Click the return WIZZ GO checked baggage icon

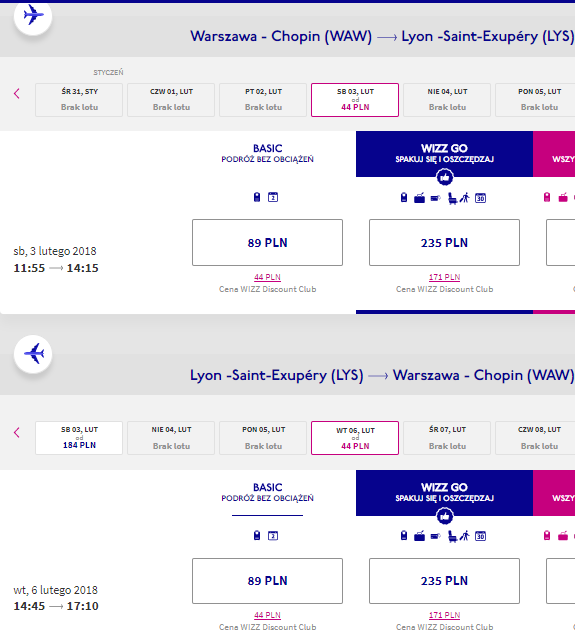[x=419, y=536]
